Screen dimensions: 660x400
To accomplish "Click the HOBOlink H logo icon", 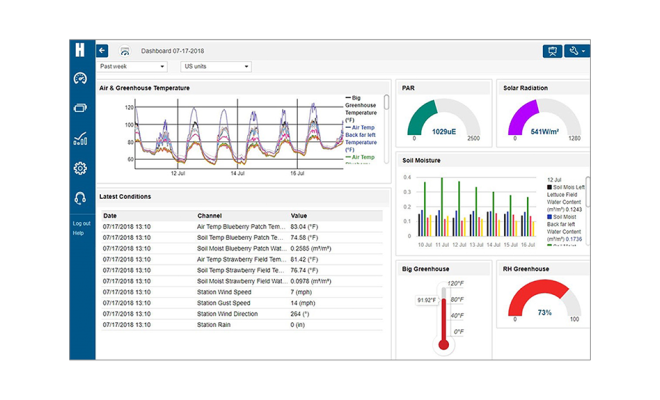I will click(80, 50).
